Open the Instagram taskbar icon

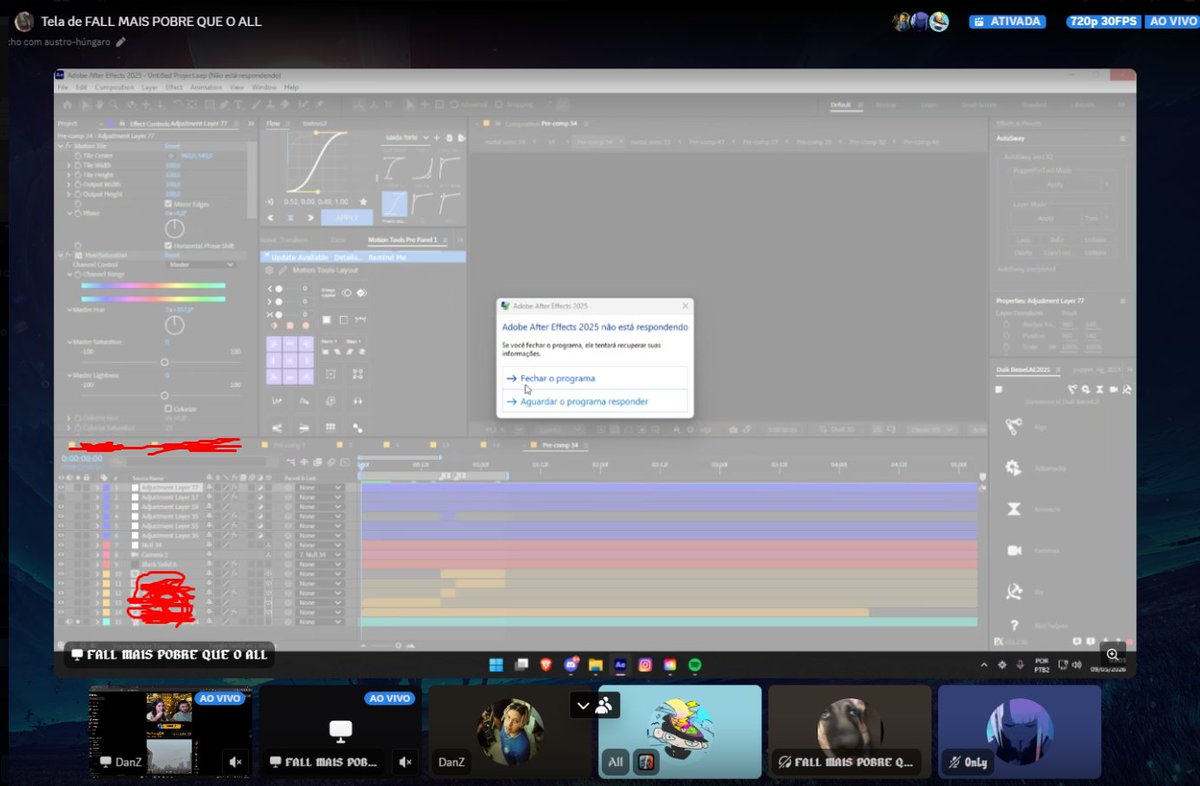coord(646,664)
